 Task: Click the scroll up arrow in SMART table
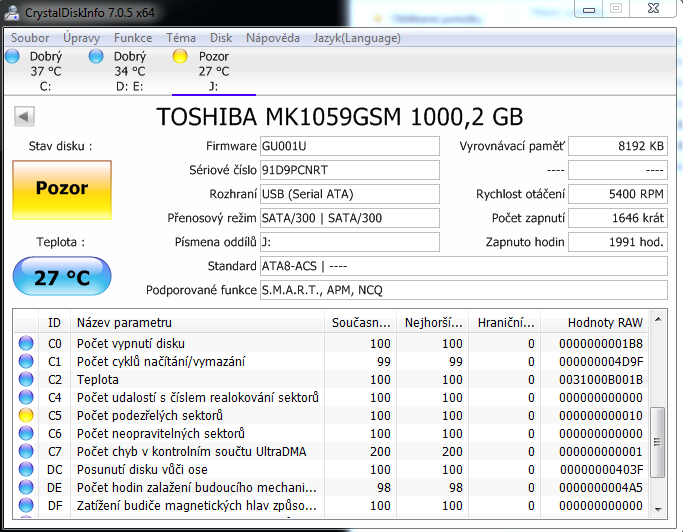click(658, 319)
